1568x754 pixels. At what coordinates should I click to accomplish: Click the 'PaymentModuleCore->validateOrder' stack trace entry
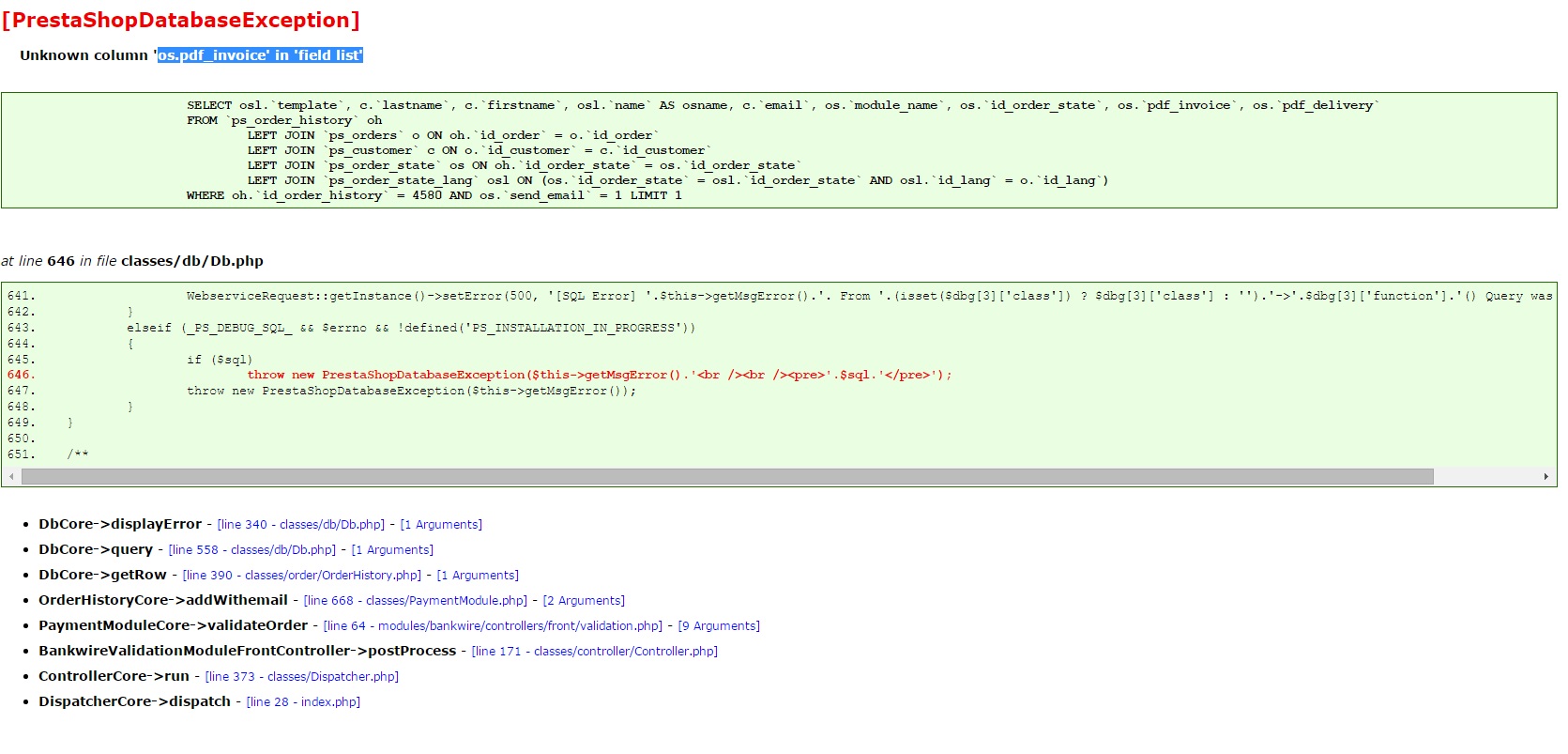coord(174,625)
